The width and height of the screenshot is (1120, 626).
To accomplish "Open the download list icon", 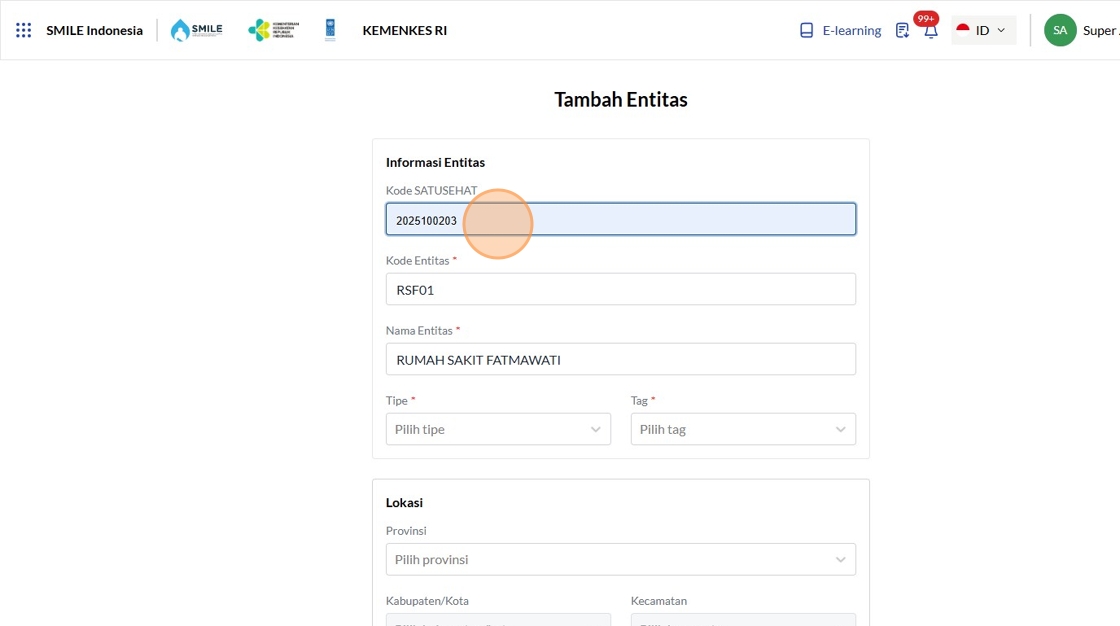I will pos(902,30).
